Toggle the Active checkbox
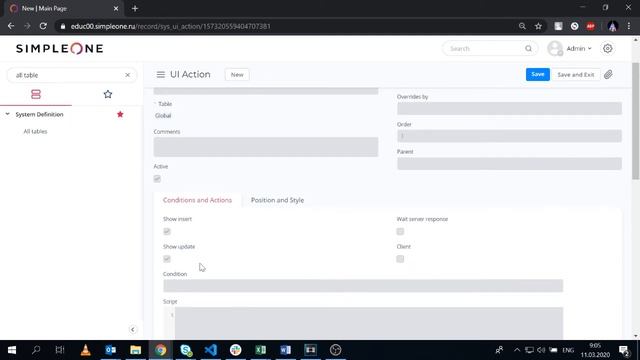The width and height of the screenshot is (640, 360). [157, 179]
